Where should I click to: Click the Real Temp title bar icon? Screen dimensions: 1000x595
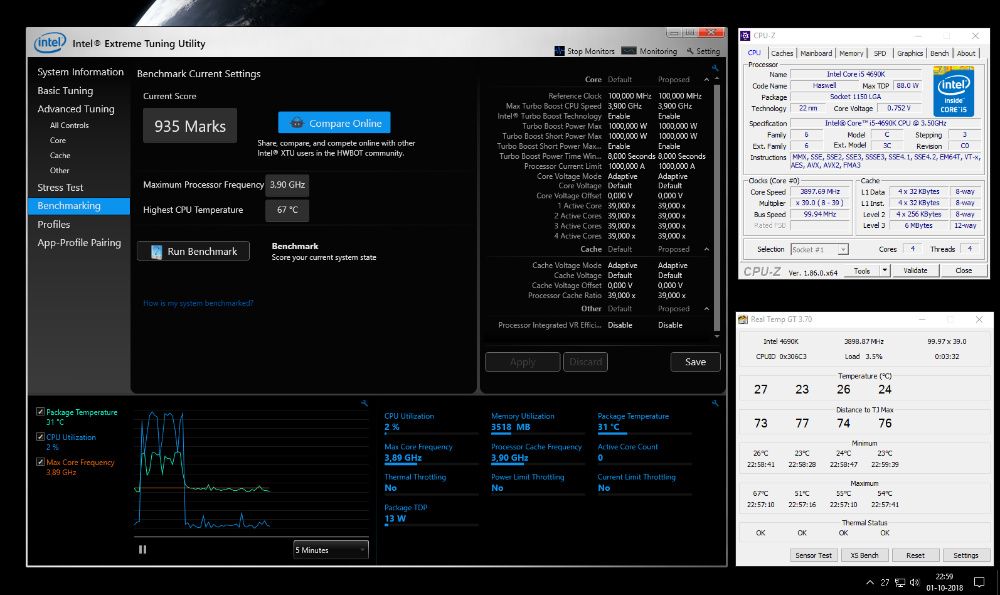coord(743,320)
